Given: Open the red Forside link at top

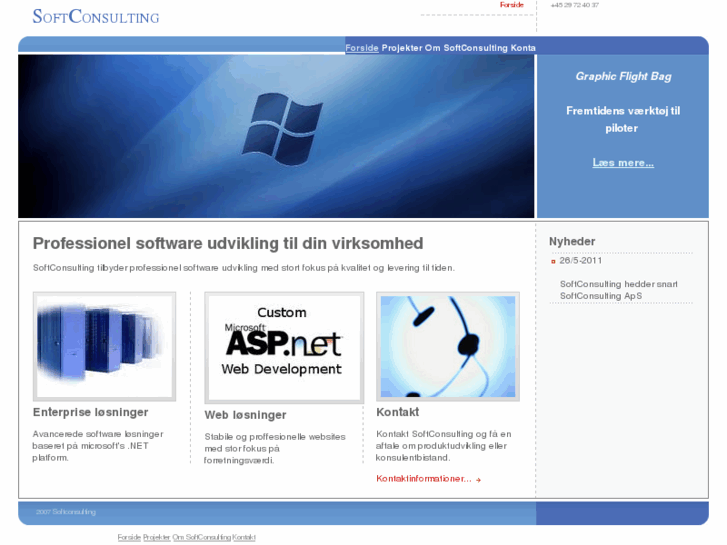Looking at the screenshot, I should [511, 5].
